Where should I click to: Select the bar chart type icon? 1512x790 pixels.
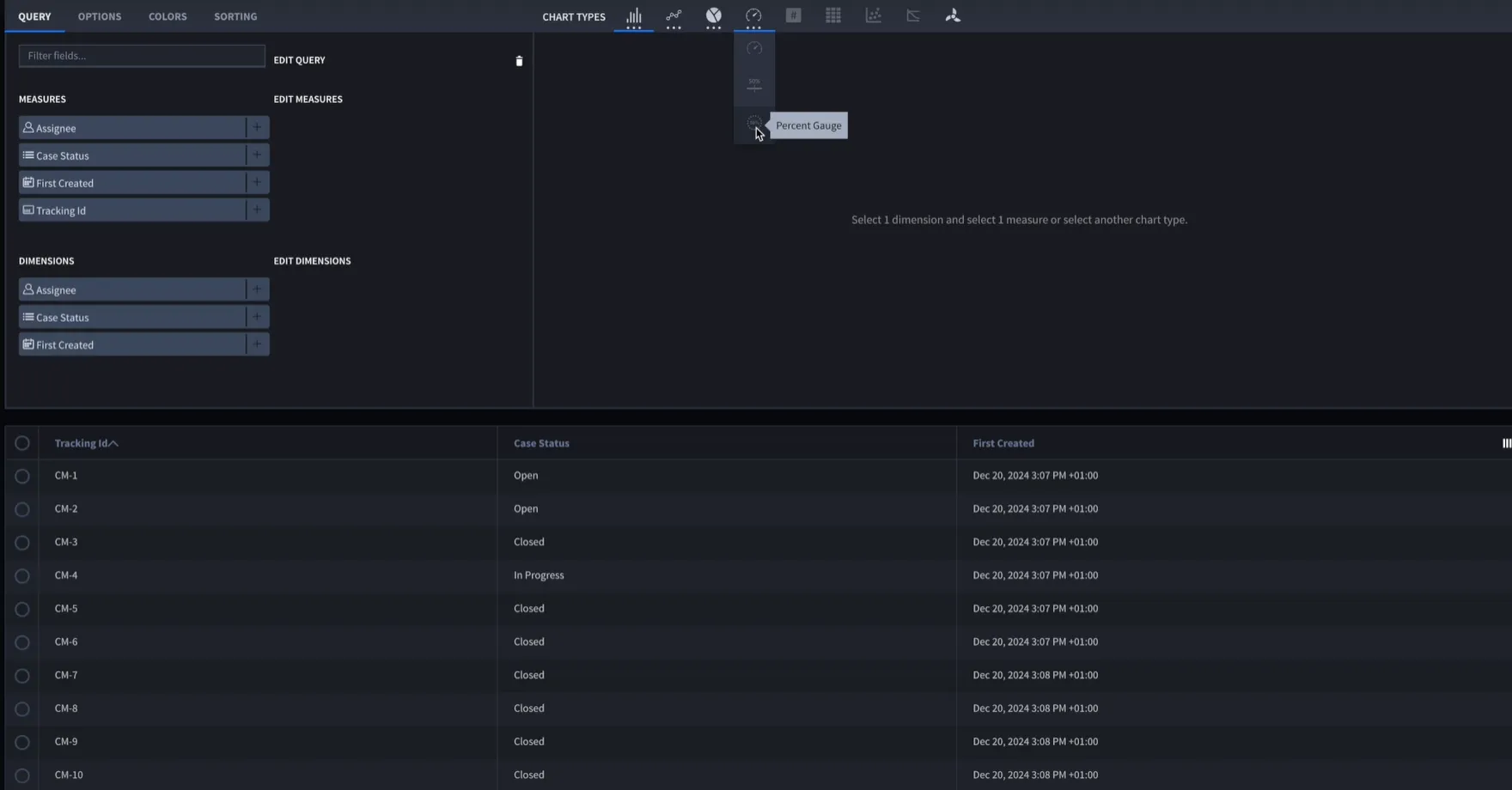coord(634,15)
